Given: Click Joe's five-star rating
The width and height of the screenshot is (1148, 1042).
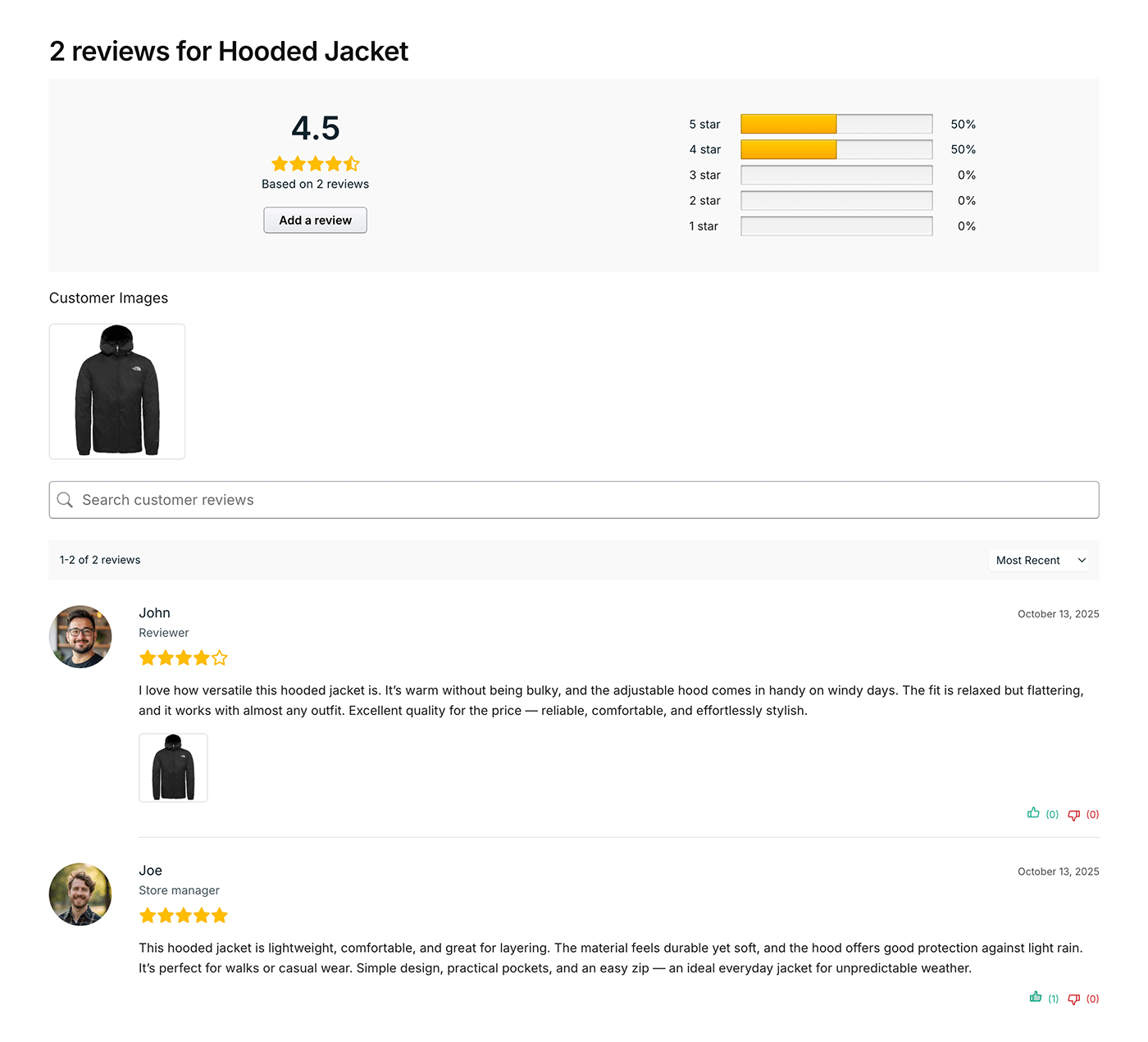Looking at the screenshot, I should [183, 916].
